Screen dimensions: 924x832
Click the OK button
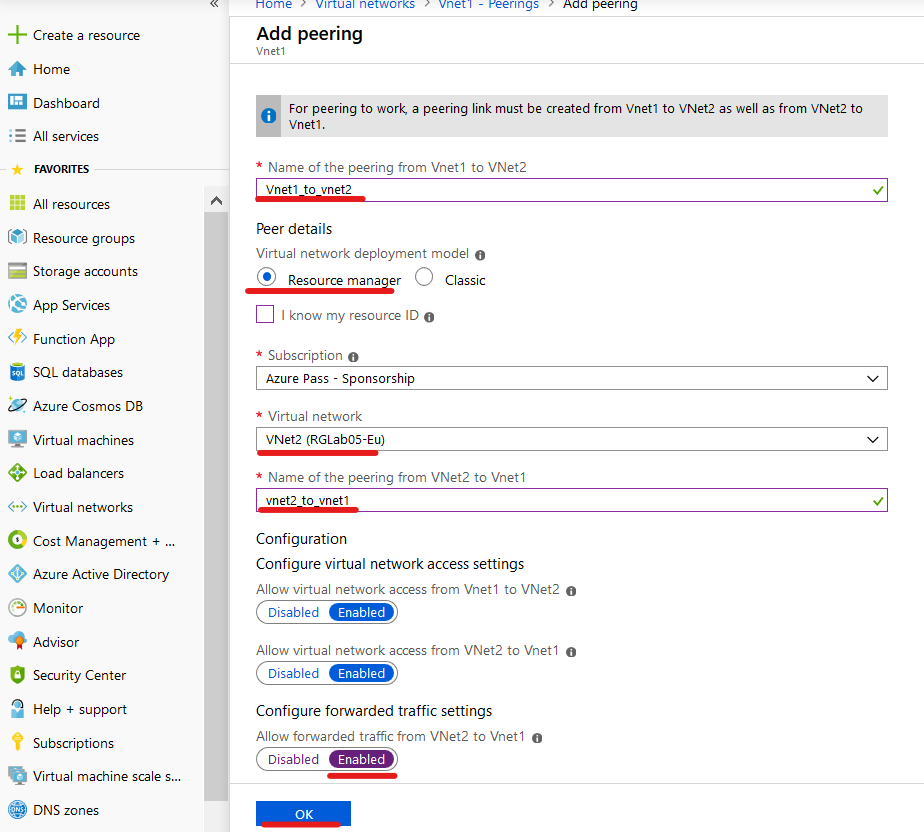pos(303,814)
